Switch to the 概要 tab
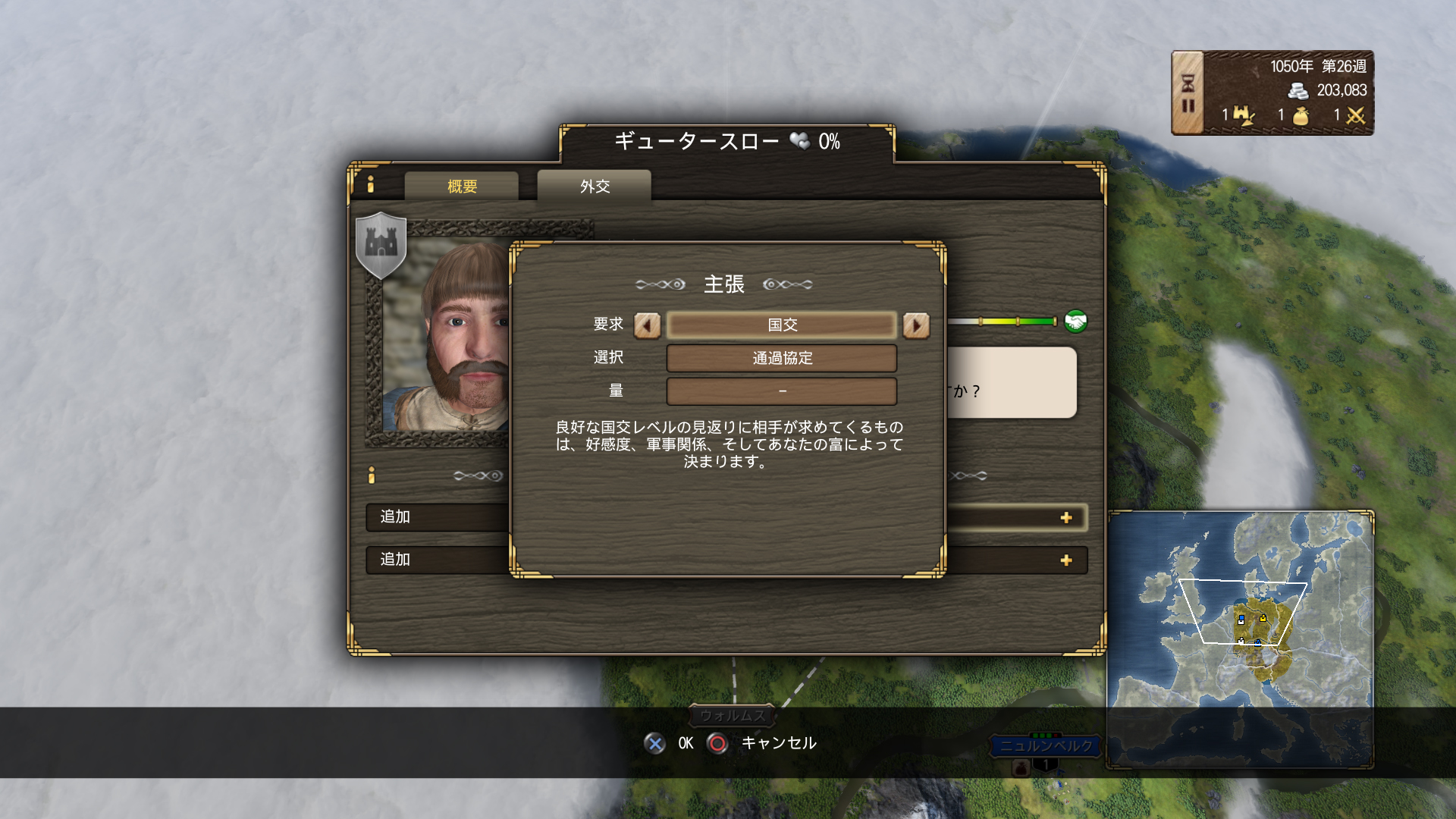The image size is (1456, 819). (x=462, y=186)
